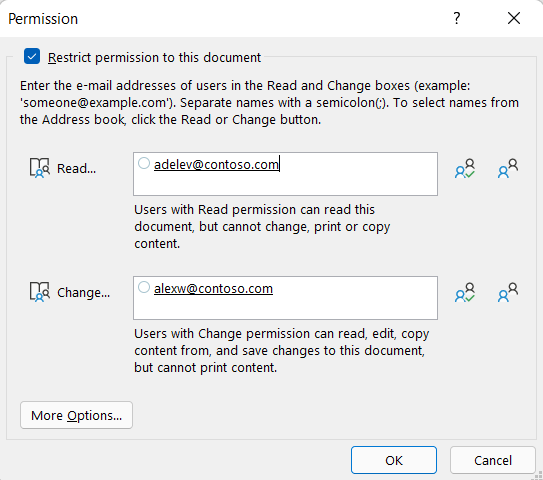Select the circle beside alexw@contoso.com
This screenshot has height=480, width=543.
(144, 287)
